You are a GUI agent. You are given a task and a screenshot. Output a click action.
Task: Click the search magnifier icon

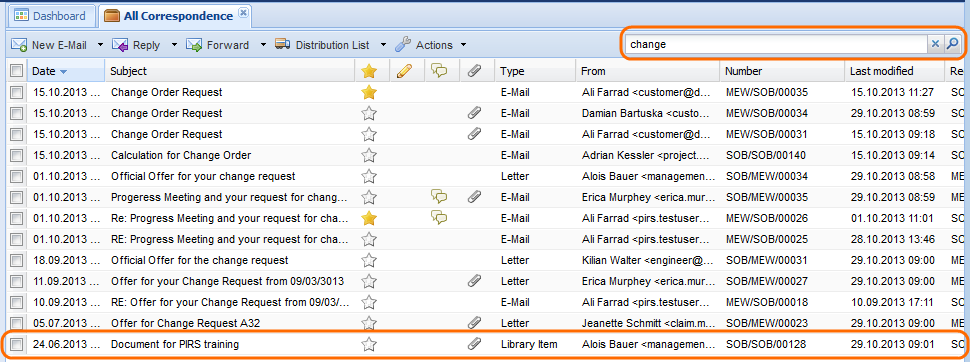(x=953, y=44)
